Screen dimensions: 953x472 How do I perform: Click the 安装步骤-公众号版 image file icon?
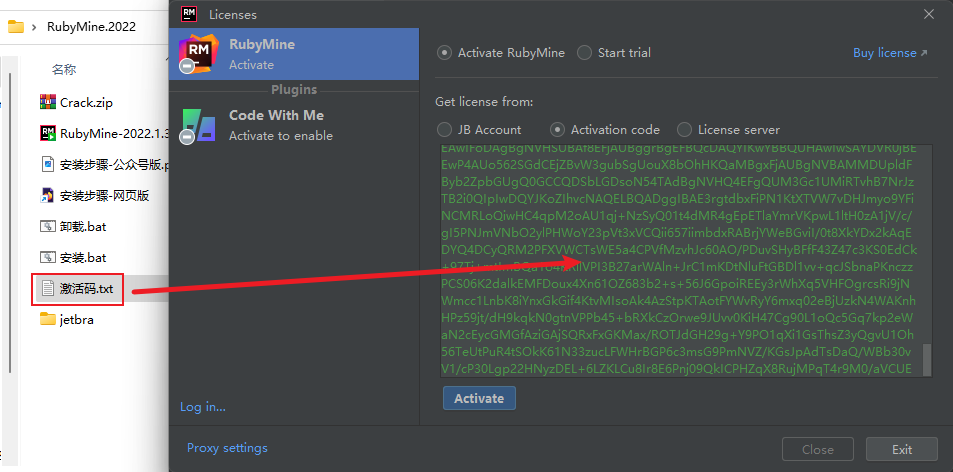click(47, 164)
